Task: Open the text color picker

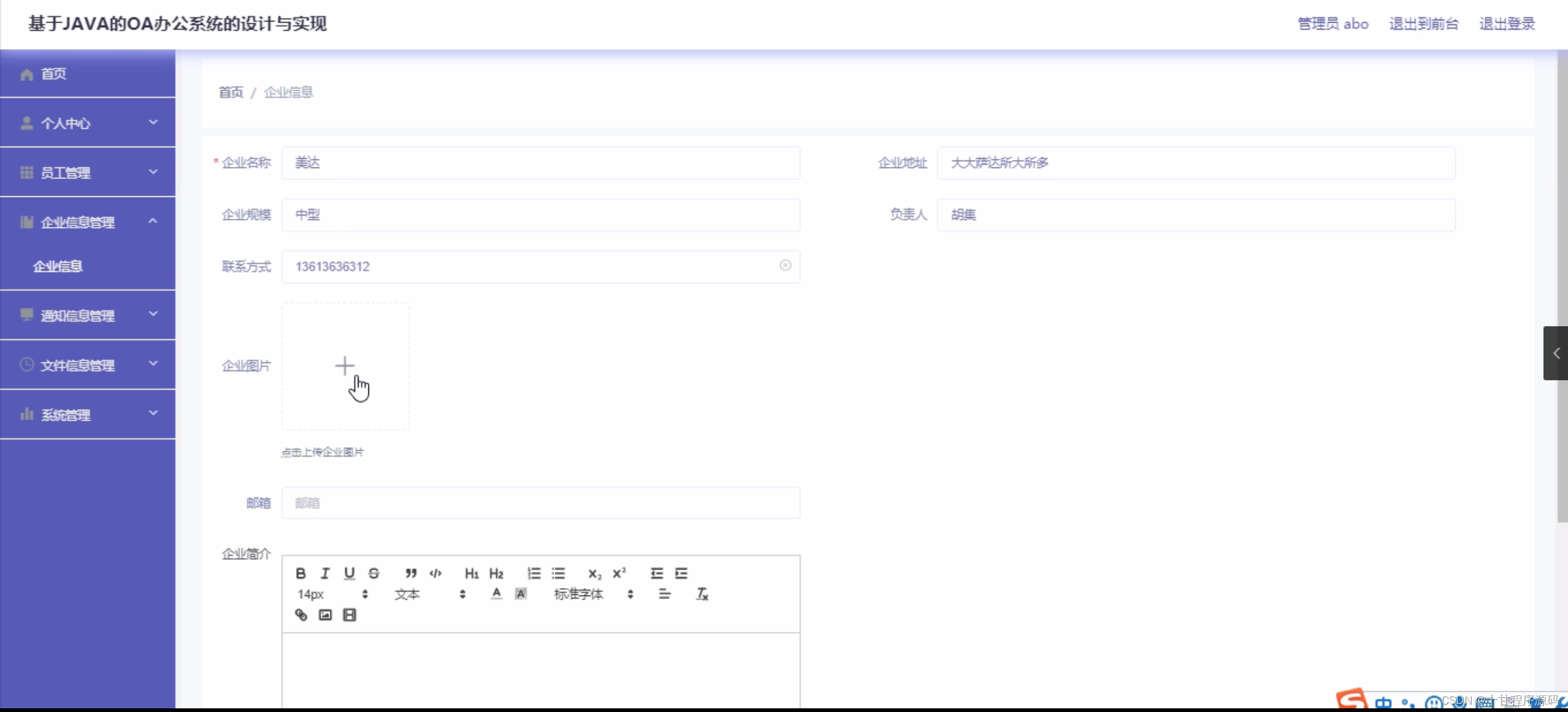Action: (x=497, y=594)
